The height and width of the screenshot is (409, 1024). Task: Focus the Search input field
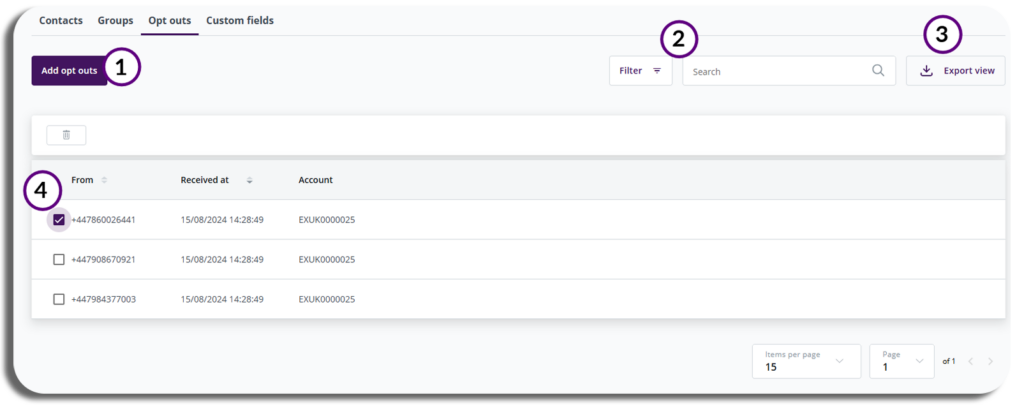[x=789, y=71]
